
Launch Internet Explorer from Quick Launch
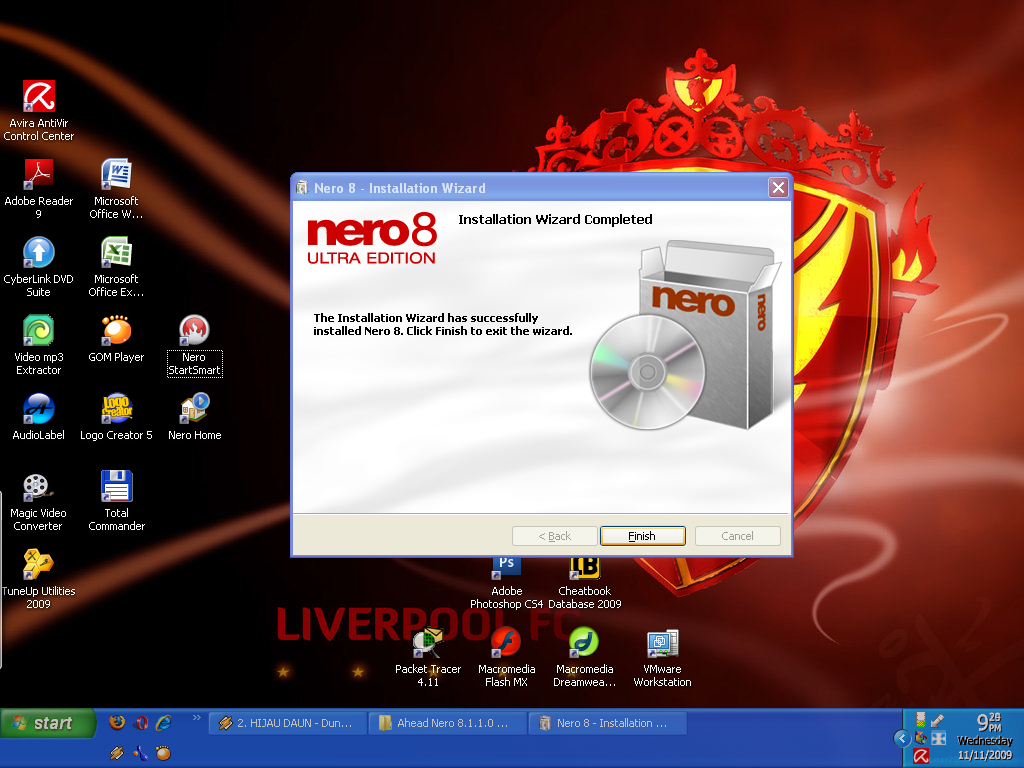click(x=163, y=722)
